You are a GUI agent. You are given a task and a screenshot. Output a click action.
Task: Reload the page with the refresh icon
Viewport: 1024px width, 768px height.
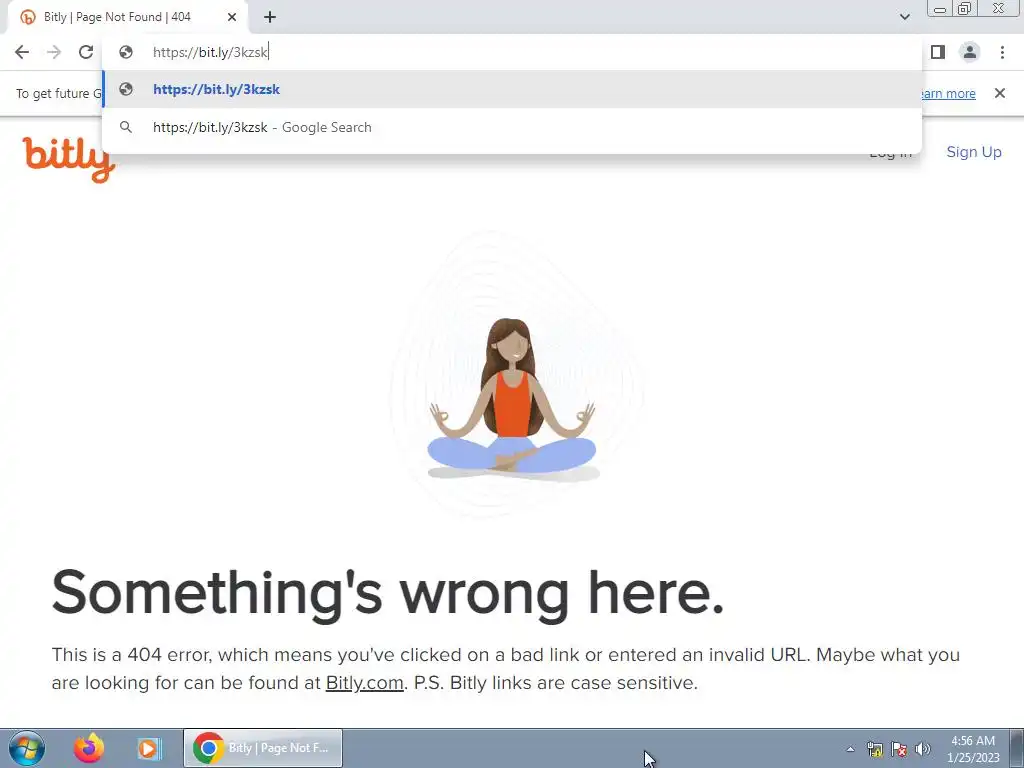[86, 52]
